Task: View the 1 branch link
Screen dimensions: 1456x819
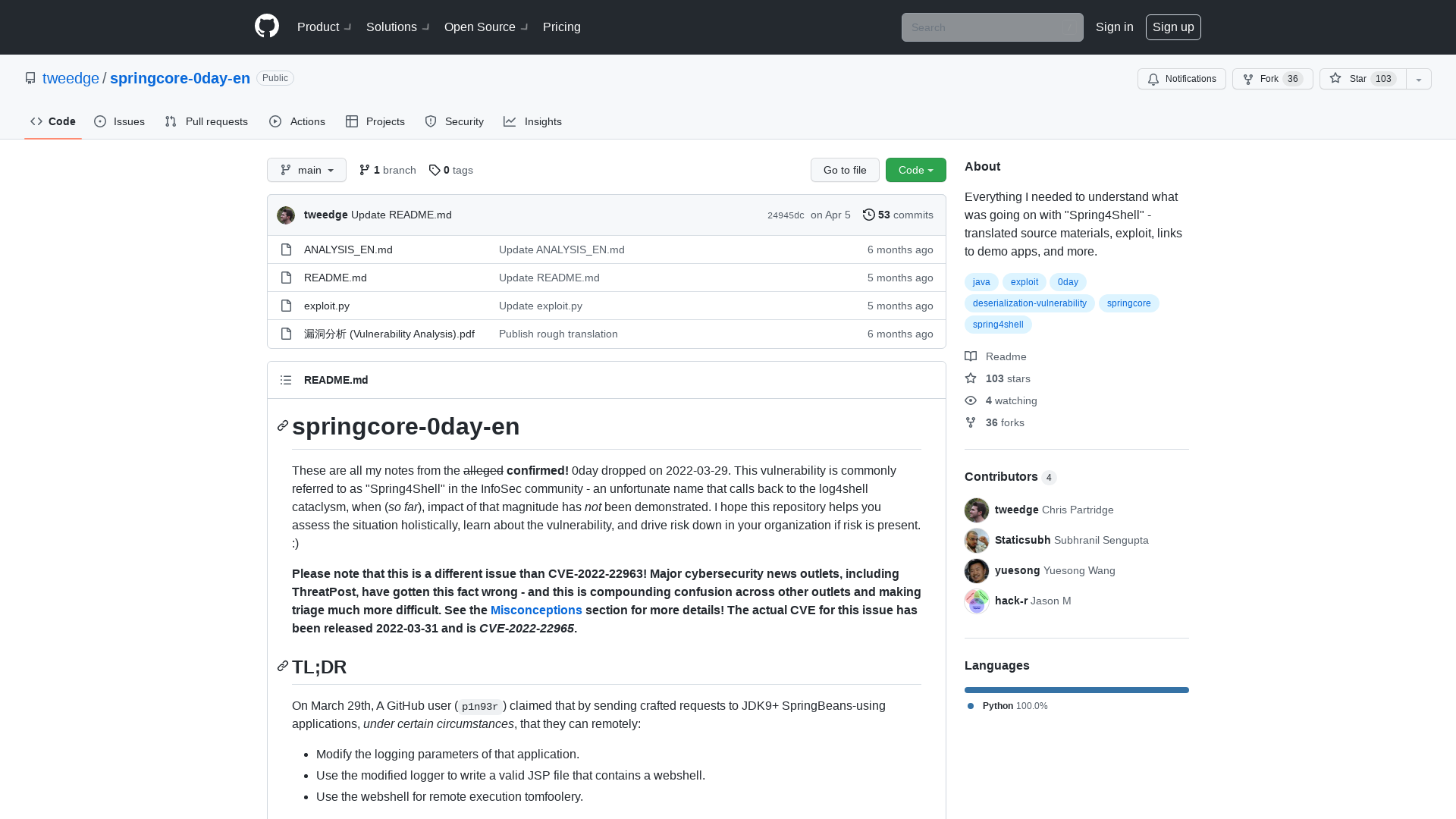Action: (x=388, y=170)
